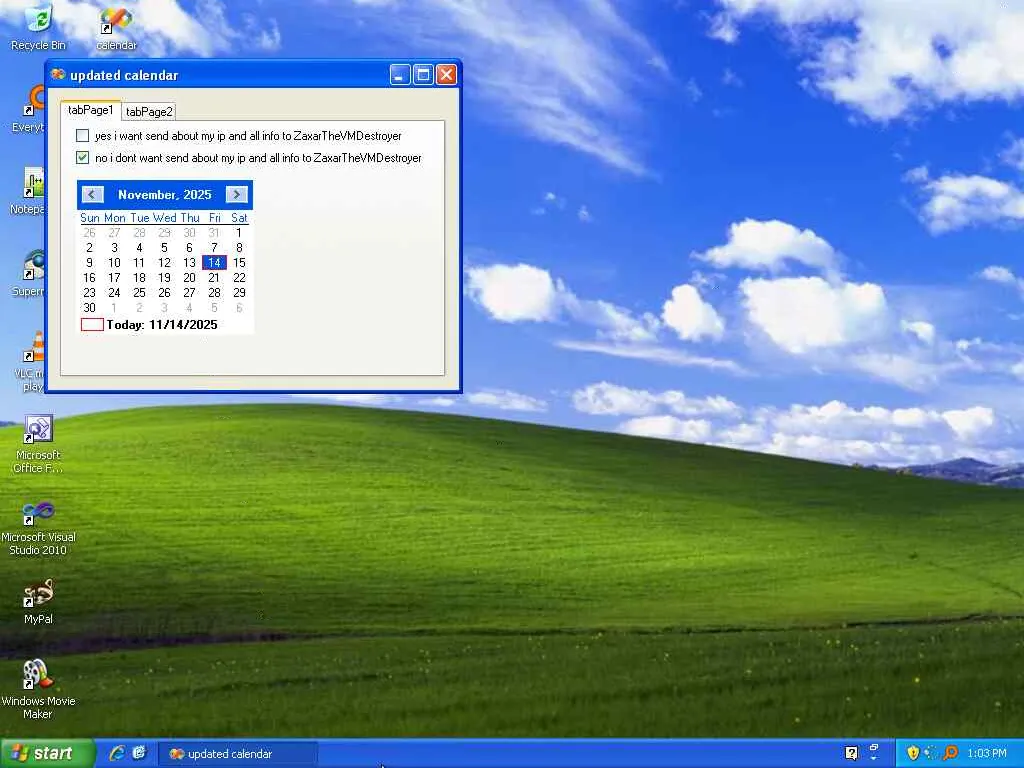Enable the 'yes i want send' checkbox

pyautogui.click(x=82, y=136)
